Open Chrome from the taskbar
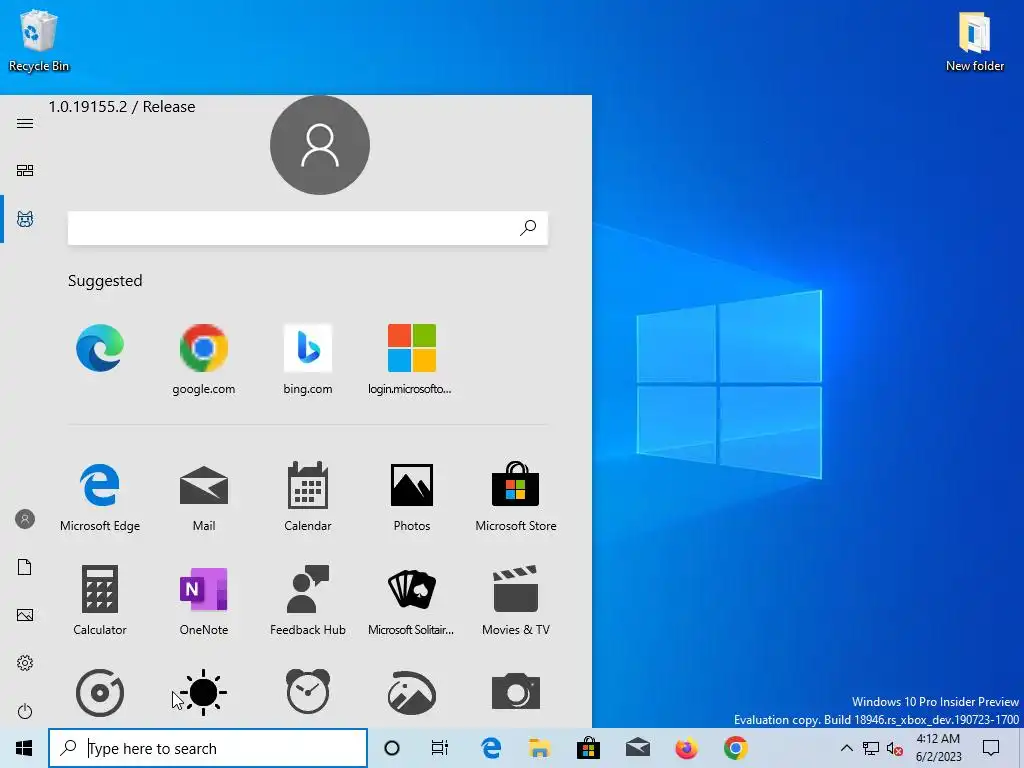The height and width of the screenshot is (768, 1024). click(x=735, y=748)
